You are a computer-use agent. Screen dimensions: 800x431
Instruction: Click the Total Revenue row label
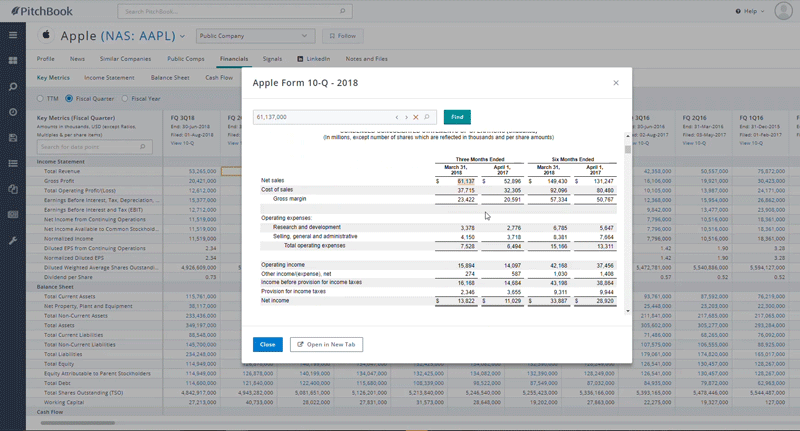(x=62, y=171)
